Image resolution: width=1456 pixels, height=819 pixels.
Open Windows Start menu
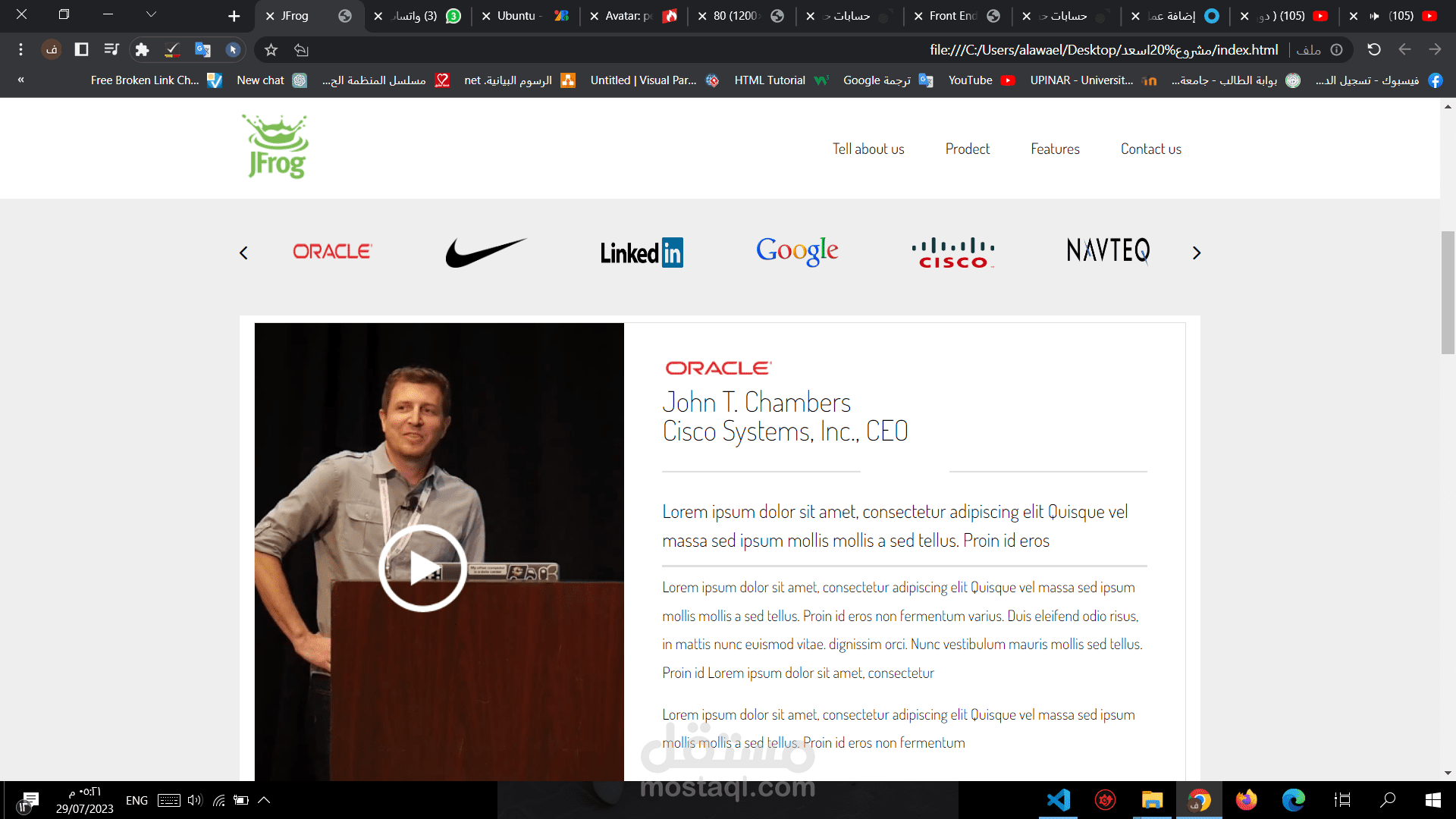click(x=1433, y=800)
